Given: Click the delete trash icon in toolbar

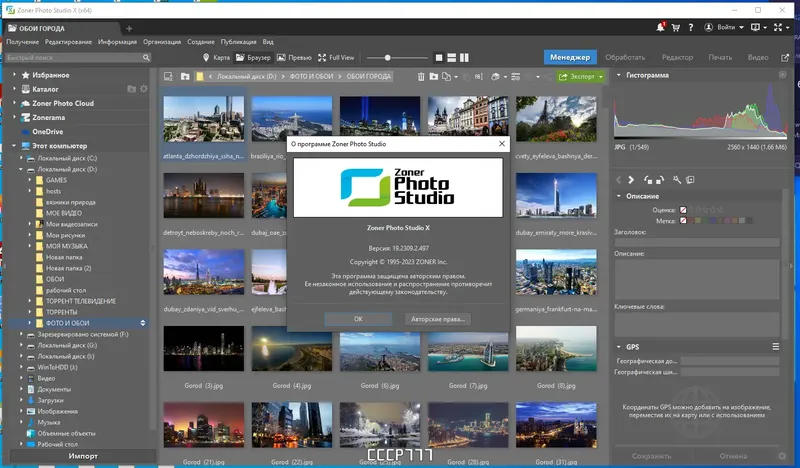Looking at the screenshot, I should point(421,77).
